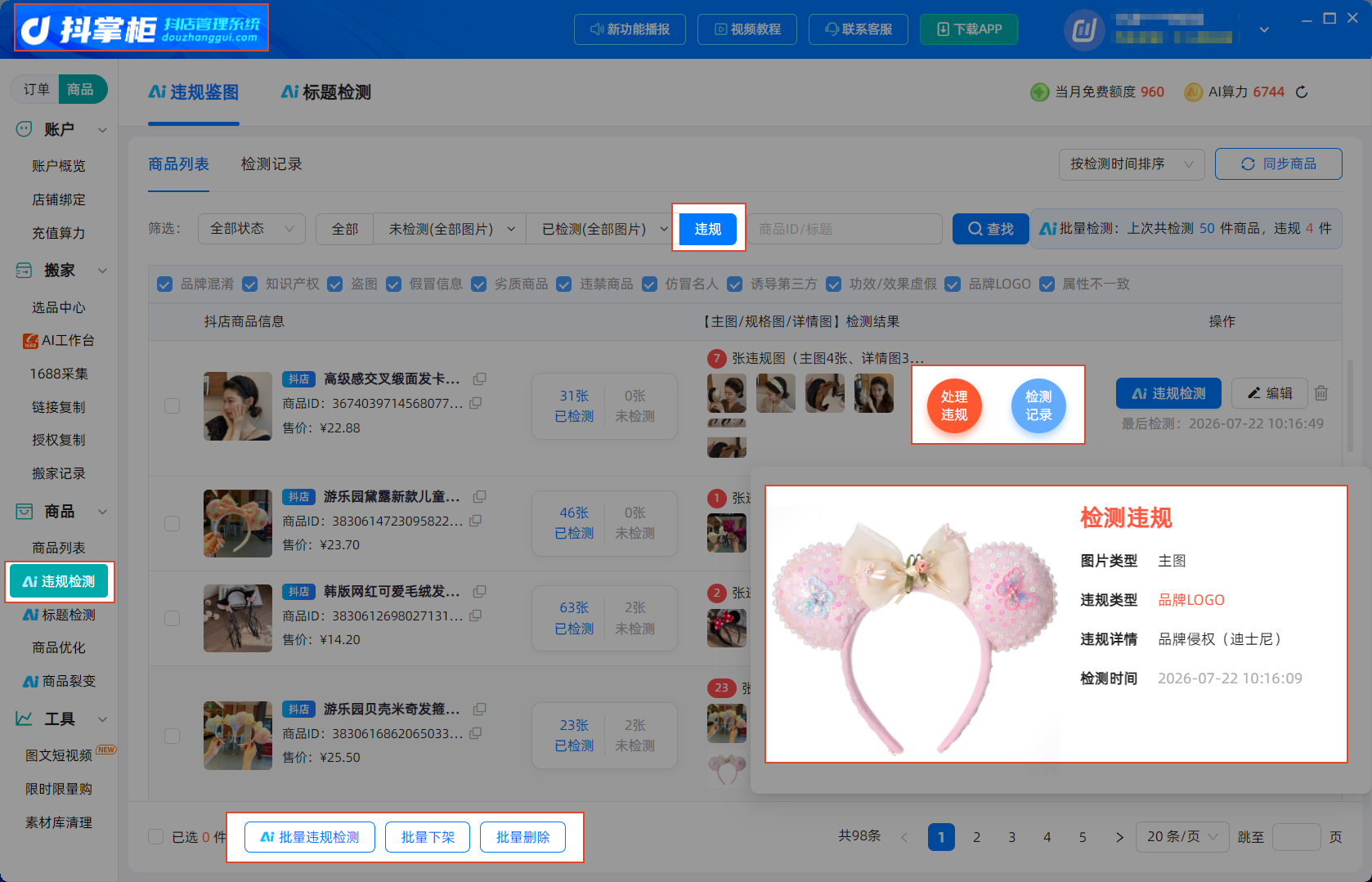Click the 工具 chart icon in sidebar
The width and height of the screenshot is (1372, 882).
[x=25, y=719]
